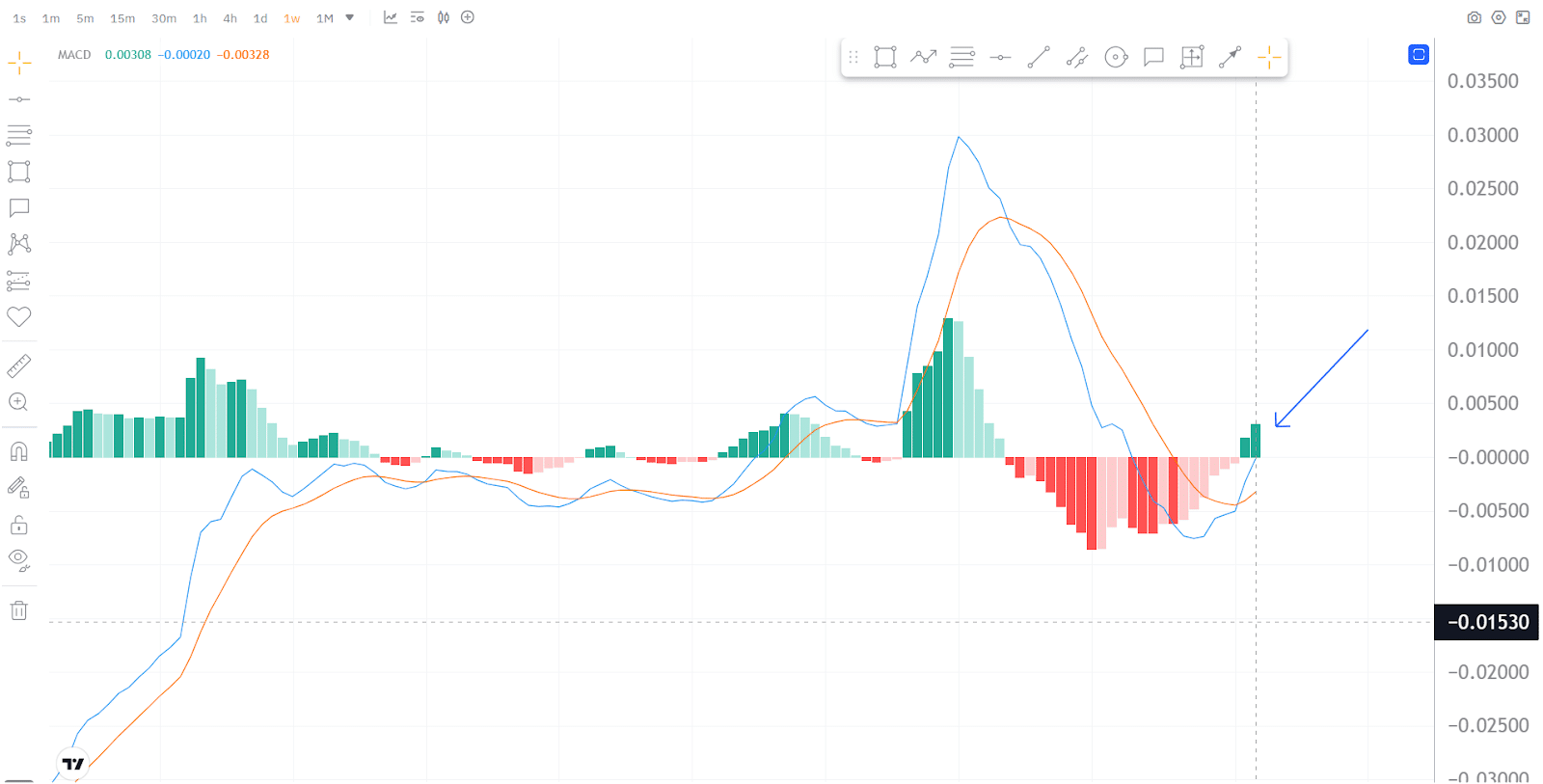Switch to the 1s timeframe
The height and width of the screenshot is (784, 1543).
pyautogui.click(x=19, y=18)
